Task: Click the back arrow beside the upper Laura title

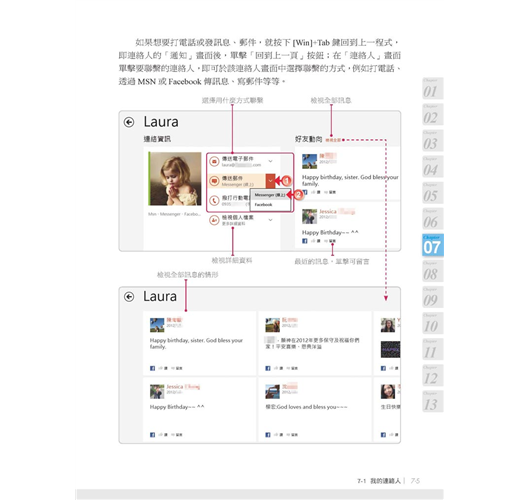Action: click(129, 122)
